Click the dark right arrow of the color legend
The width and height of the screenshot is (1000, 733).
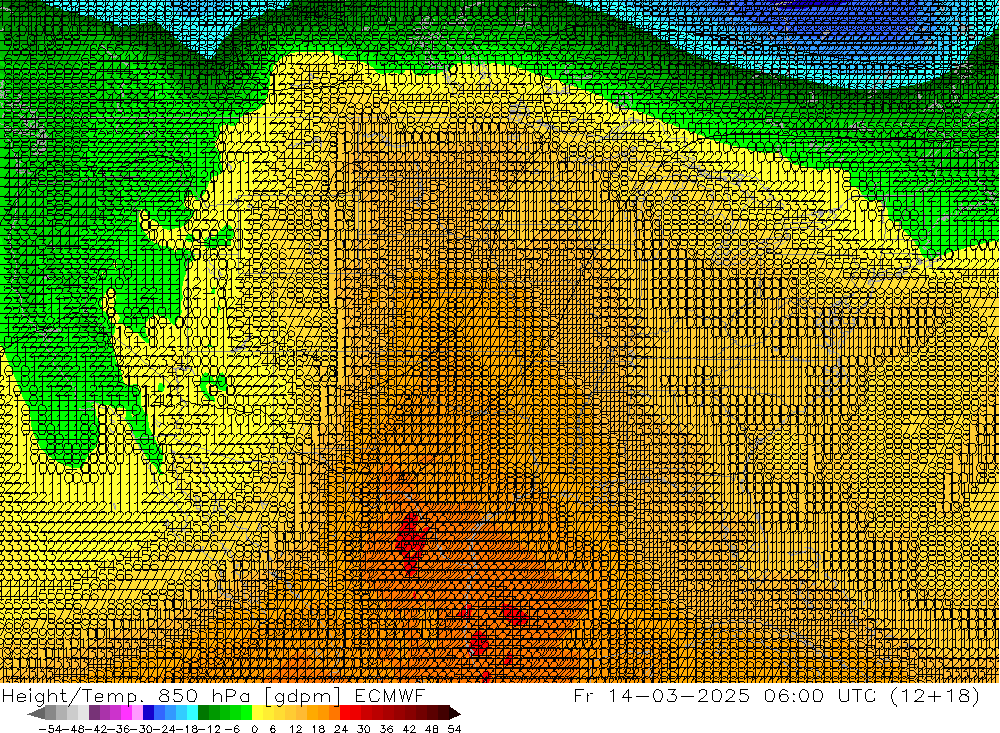pyautogui.click(x=455, y=713)
